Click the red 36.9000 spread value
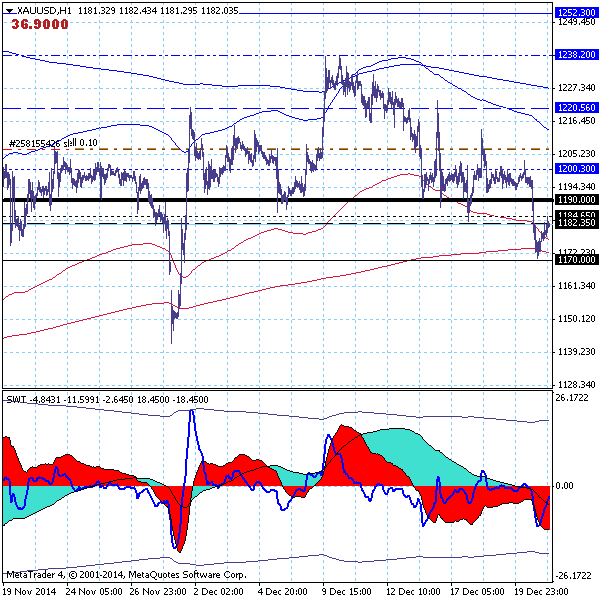 tap(40, 24)
